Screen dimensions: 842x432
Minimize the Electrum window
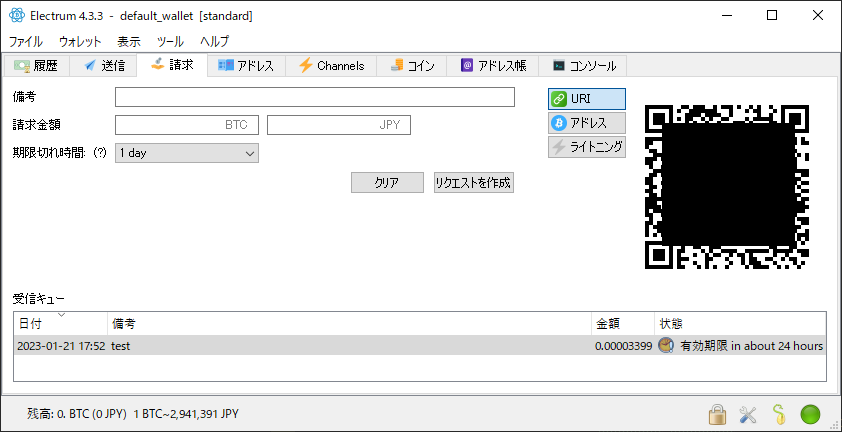(726, 16)
